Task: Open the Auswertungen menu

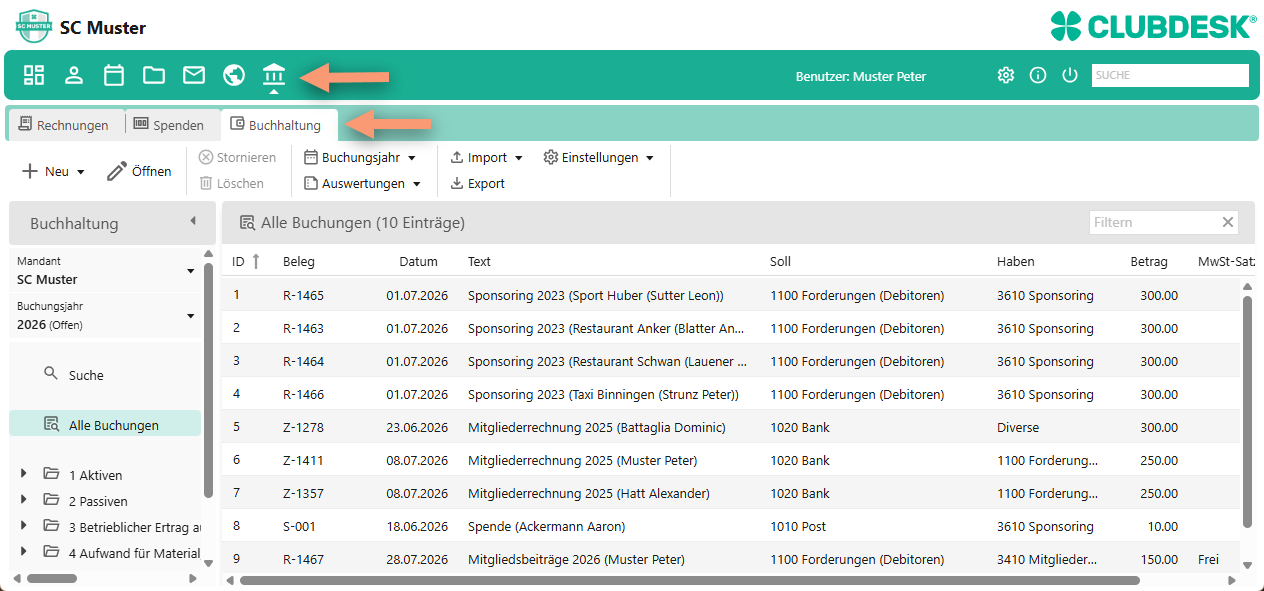Action: coord(363,183)
